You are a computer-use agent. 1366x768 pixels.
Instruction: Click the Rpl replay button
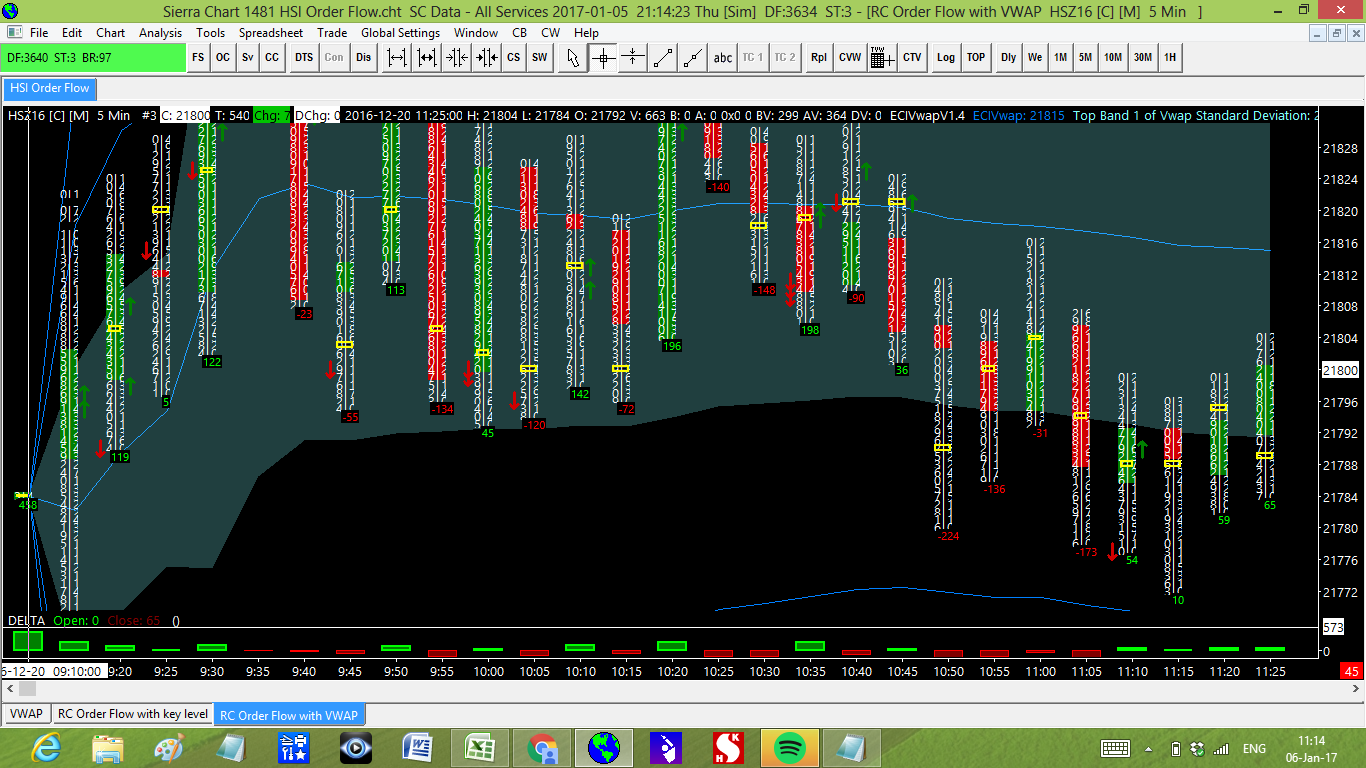[819, 58]
